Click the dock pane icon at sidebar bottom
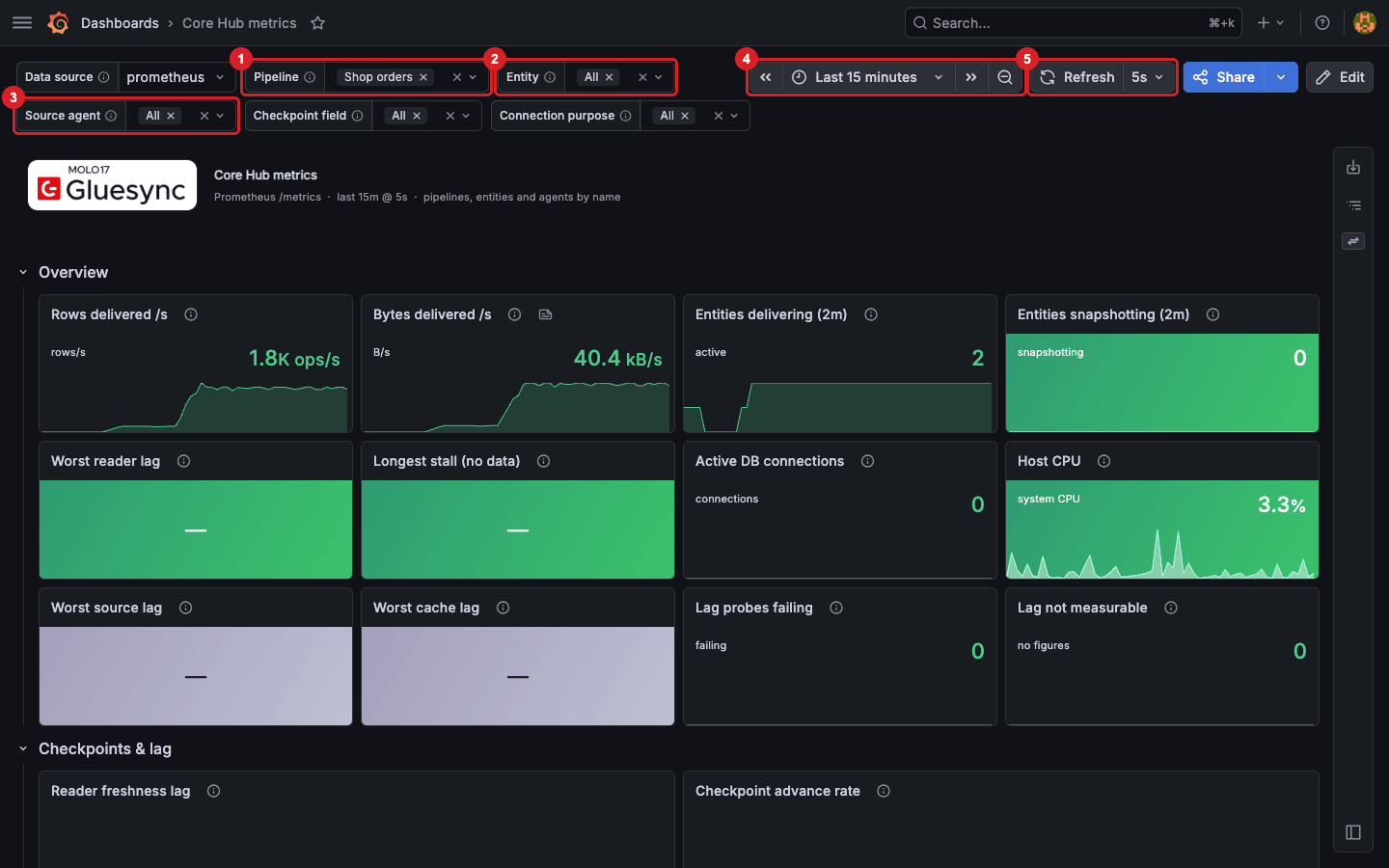1389x868 pixels. click(1353, 832)
